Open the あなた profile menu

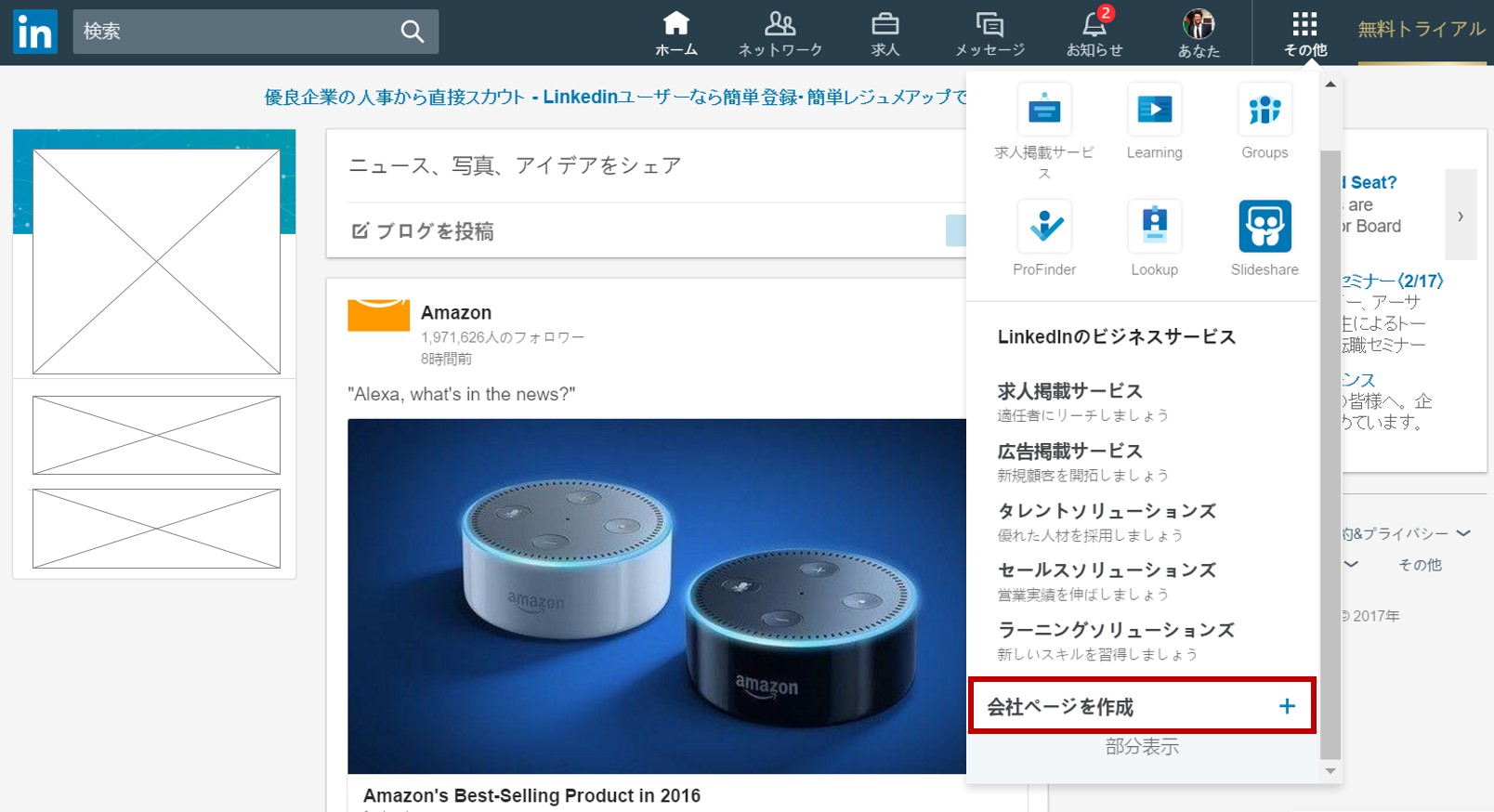1199,33
